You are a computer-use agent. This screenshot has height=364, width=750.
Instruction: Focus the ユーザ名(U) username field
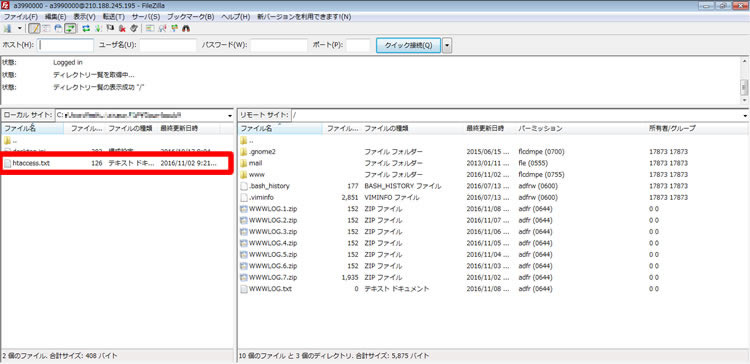click(x=168, y=45)
